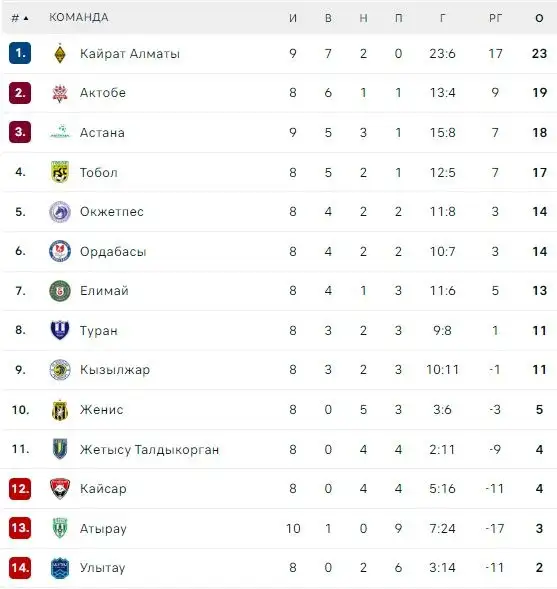The height and width of the screenshot is (589, 557).
Task: Click the Елимай green crest
Action: [x=60, y=291]
